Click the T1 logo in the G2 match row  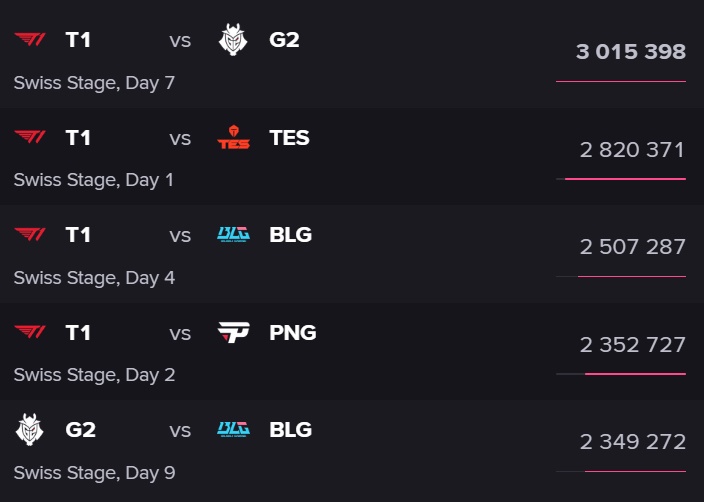coord(30,40)
